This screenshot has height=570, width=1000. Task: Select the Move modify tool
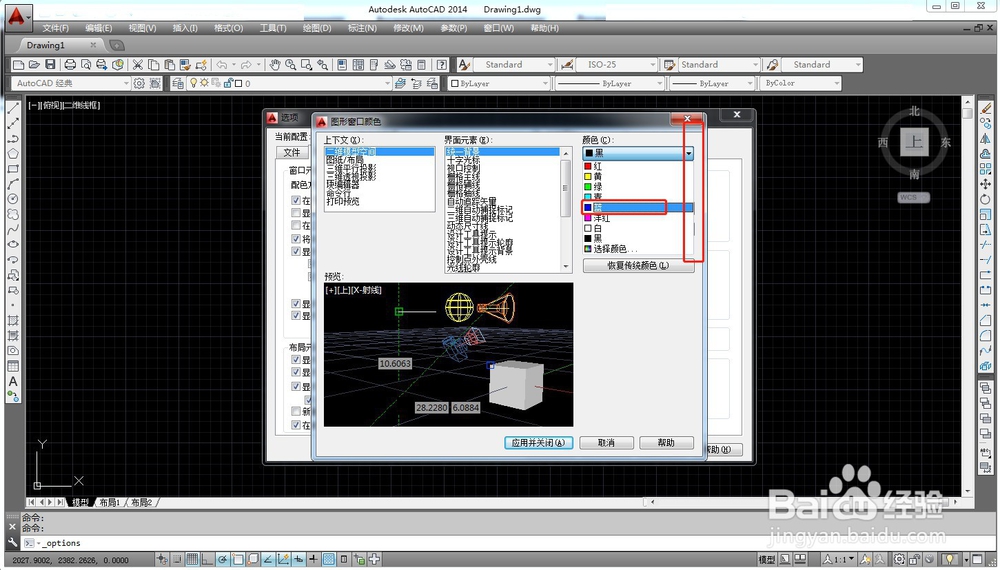point(986,184)
